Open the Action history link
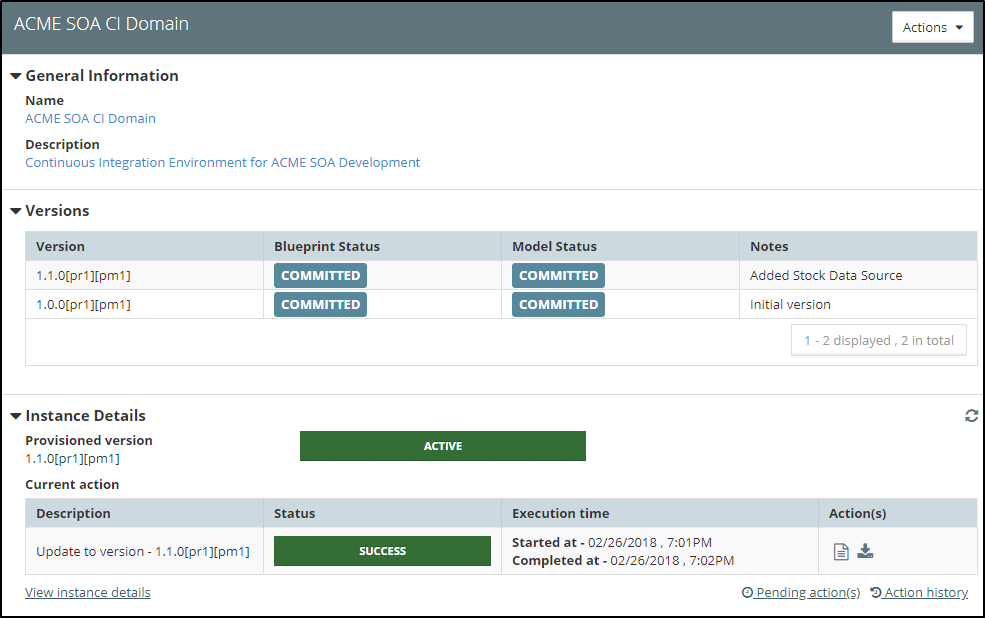The width and height of the screenshot is (985, 618). 926,593
